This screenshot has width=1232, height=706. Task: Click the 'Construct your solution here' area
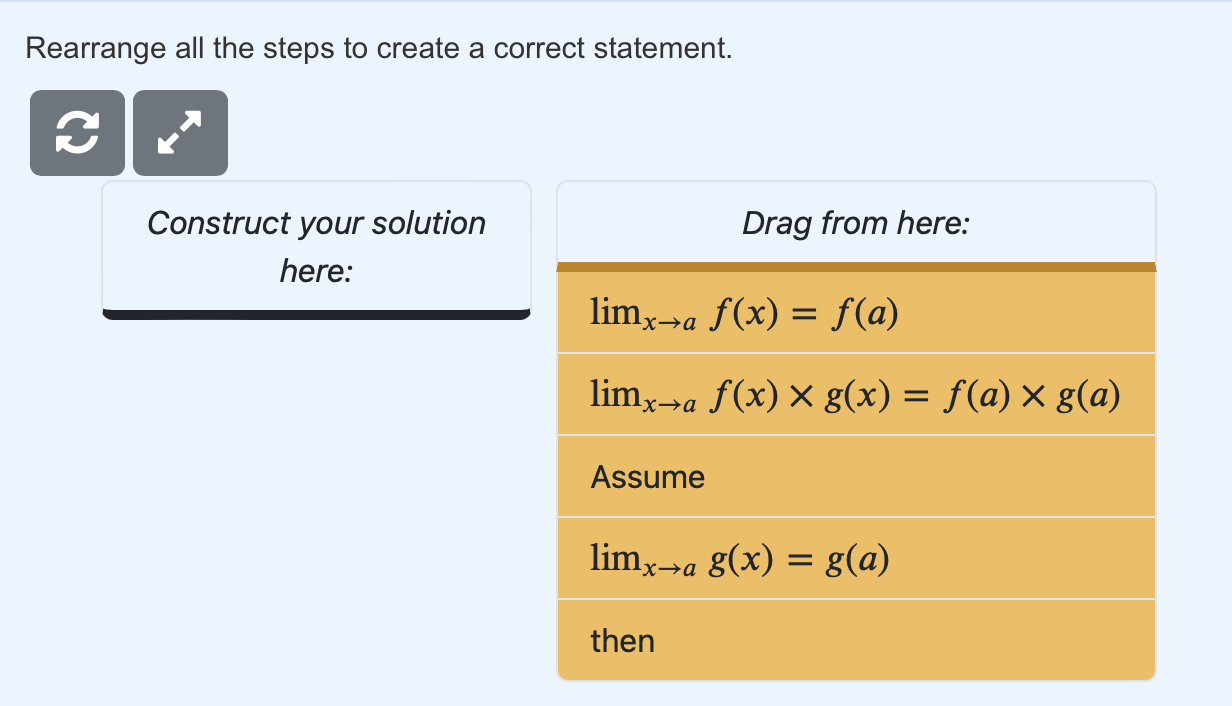click(316, 247)
